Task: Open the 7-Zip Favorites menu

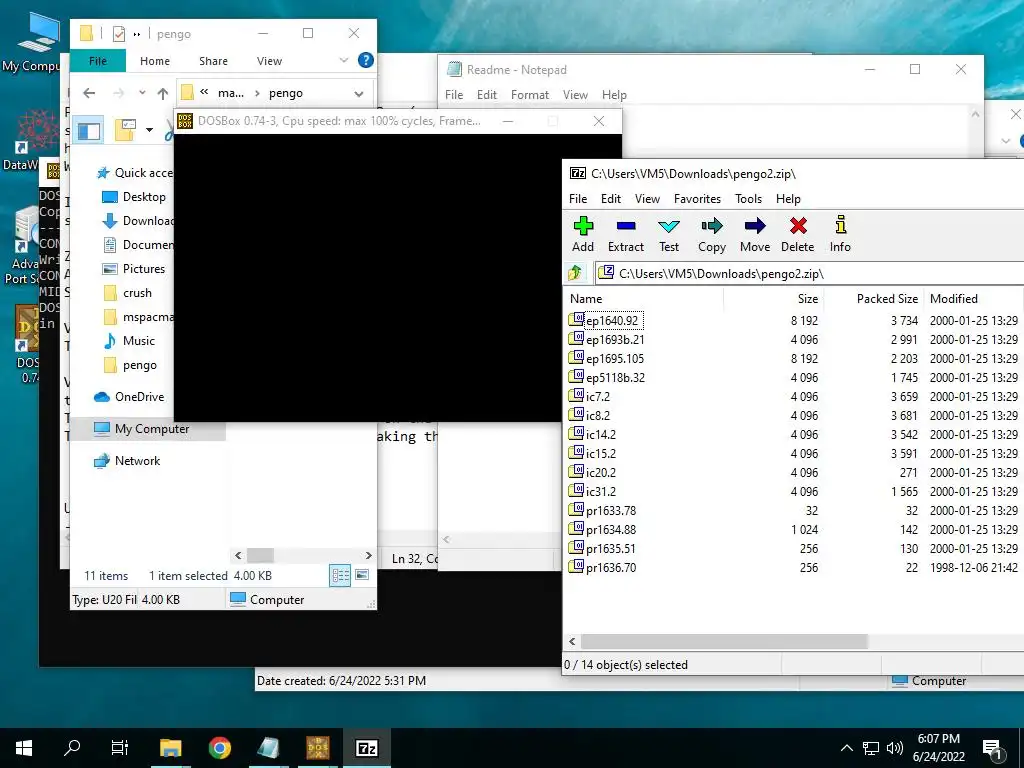Action: point(697,199)
